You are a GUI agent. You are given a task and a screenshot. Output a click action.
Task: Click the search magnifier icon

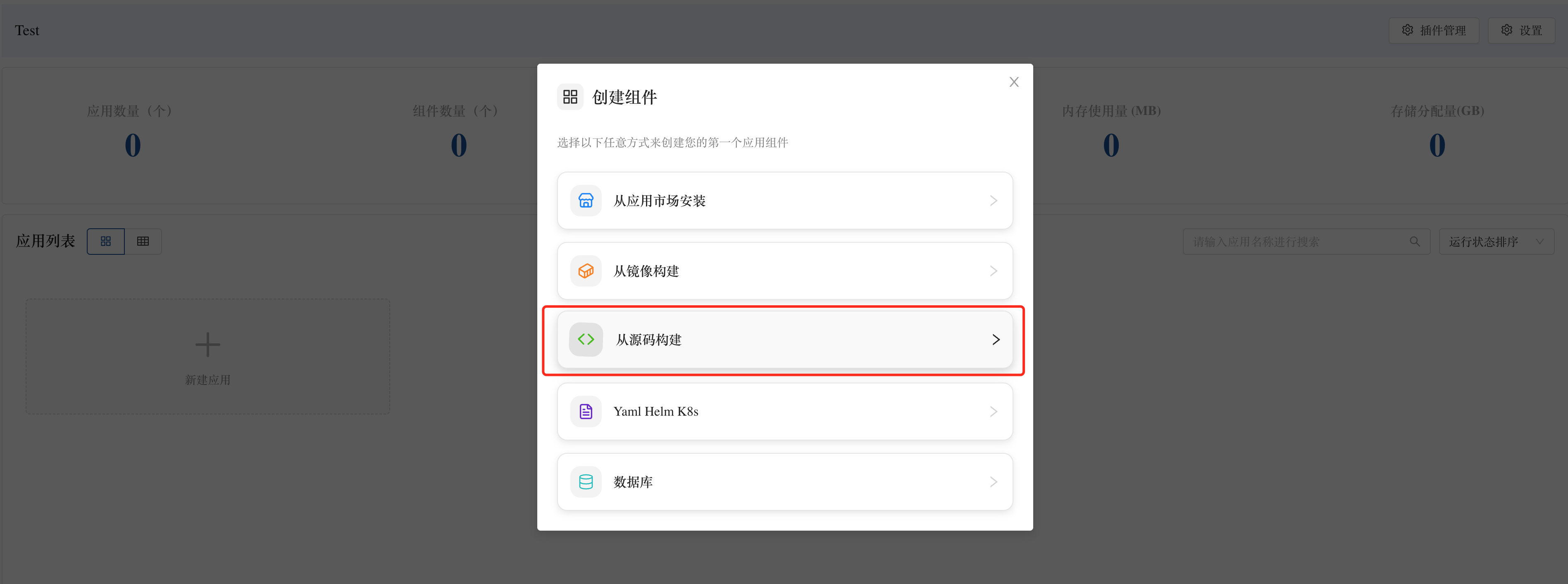(1415, 242)
